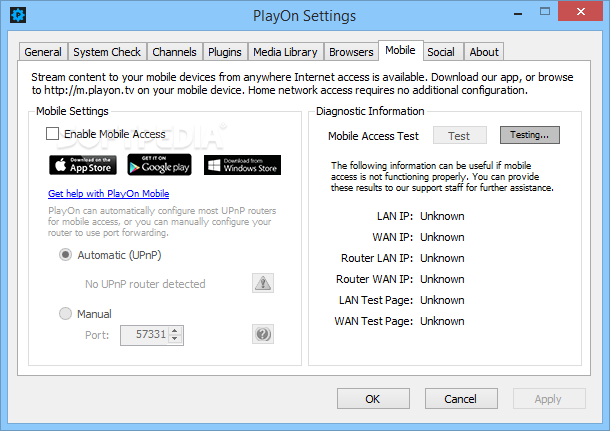This screenshot has width=610, height=431.
Task: Click the LAN IP Unknown value
Action: [442, 216]
